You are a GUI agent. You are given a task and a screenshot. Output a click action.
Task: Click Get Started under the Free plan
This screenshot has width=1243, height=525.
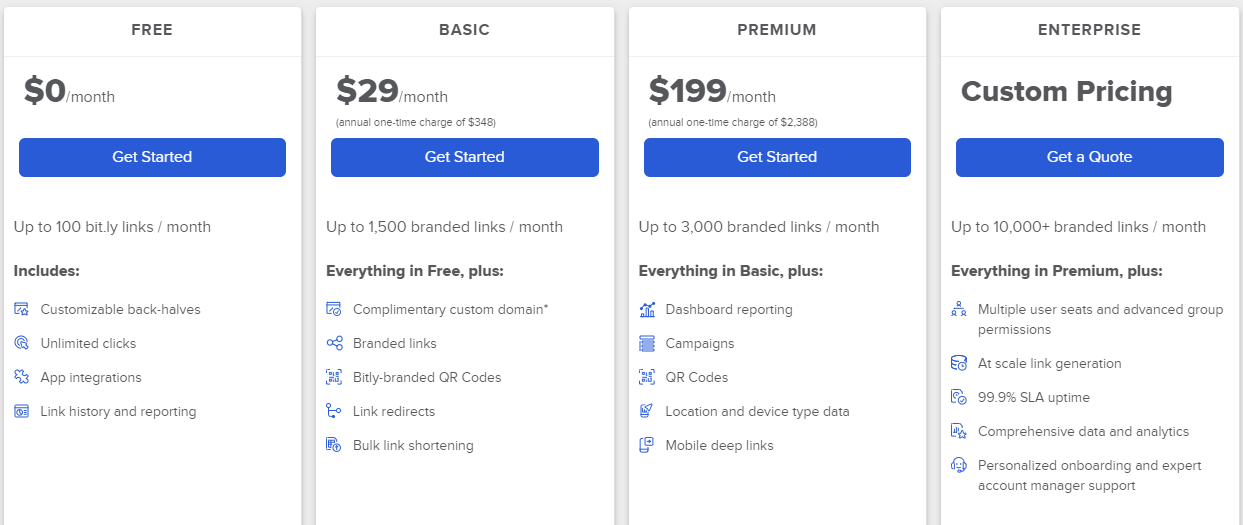[x=152, y=157]
